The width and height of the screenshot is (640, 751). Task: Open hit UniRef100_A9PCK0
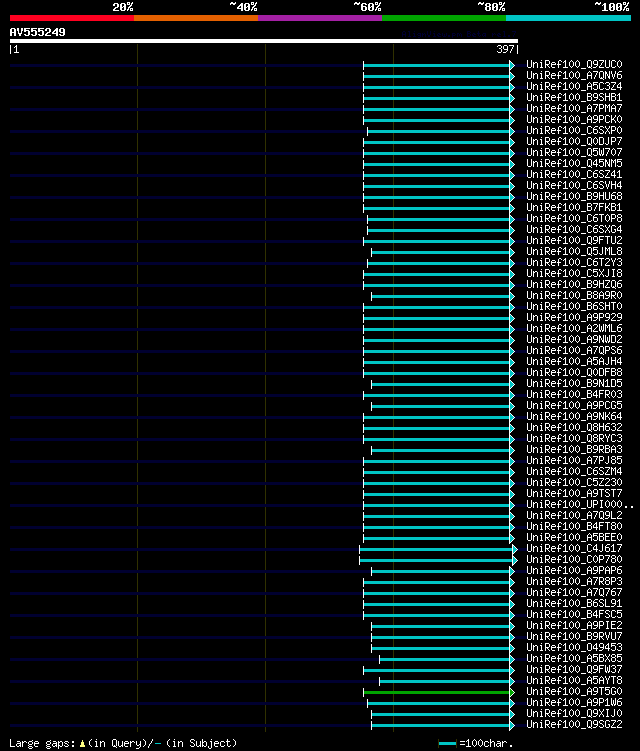[574, 119]
